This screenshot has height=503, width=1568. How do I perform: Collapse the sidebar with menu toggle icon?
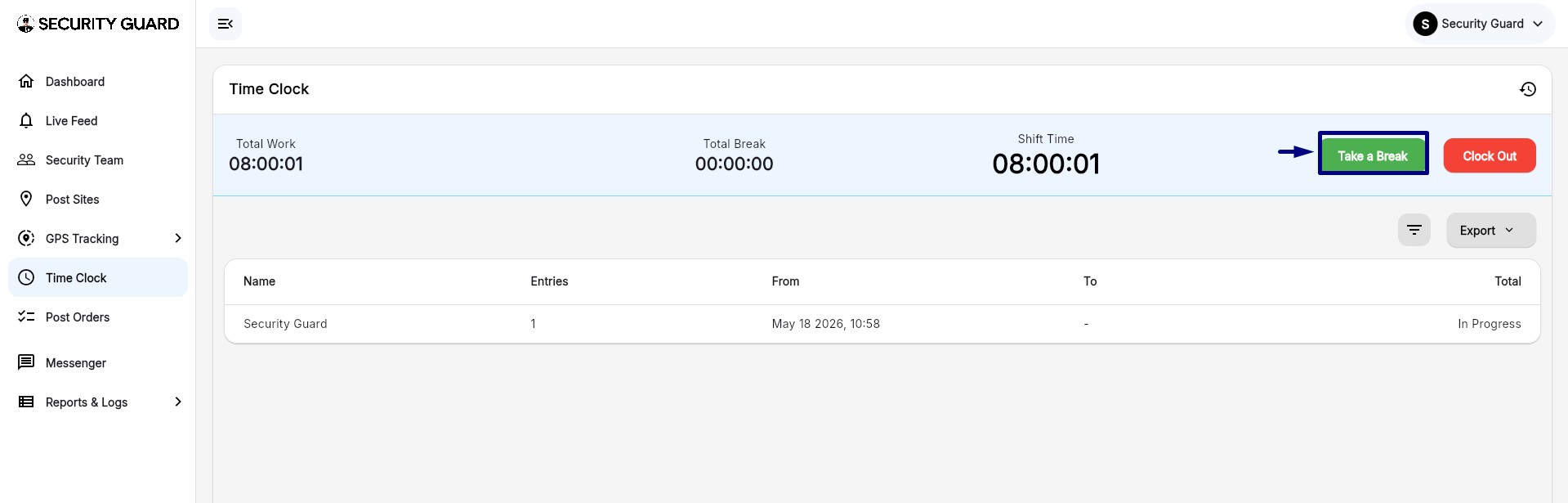point(226,24)
